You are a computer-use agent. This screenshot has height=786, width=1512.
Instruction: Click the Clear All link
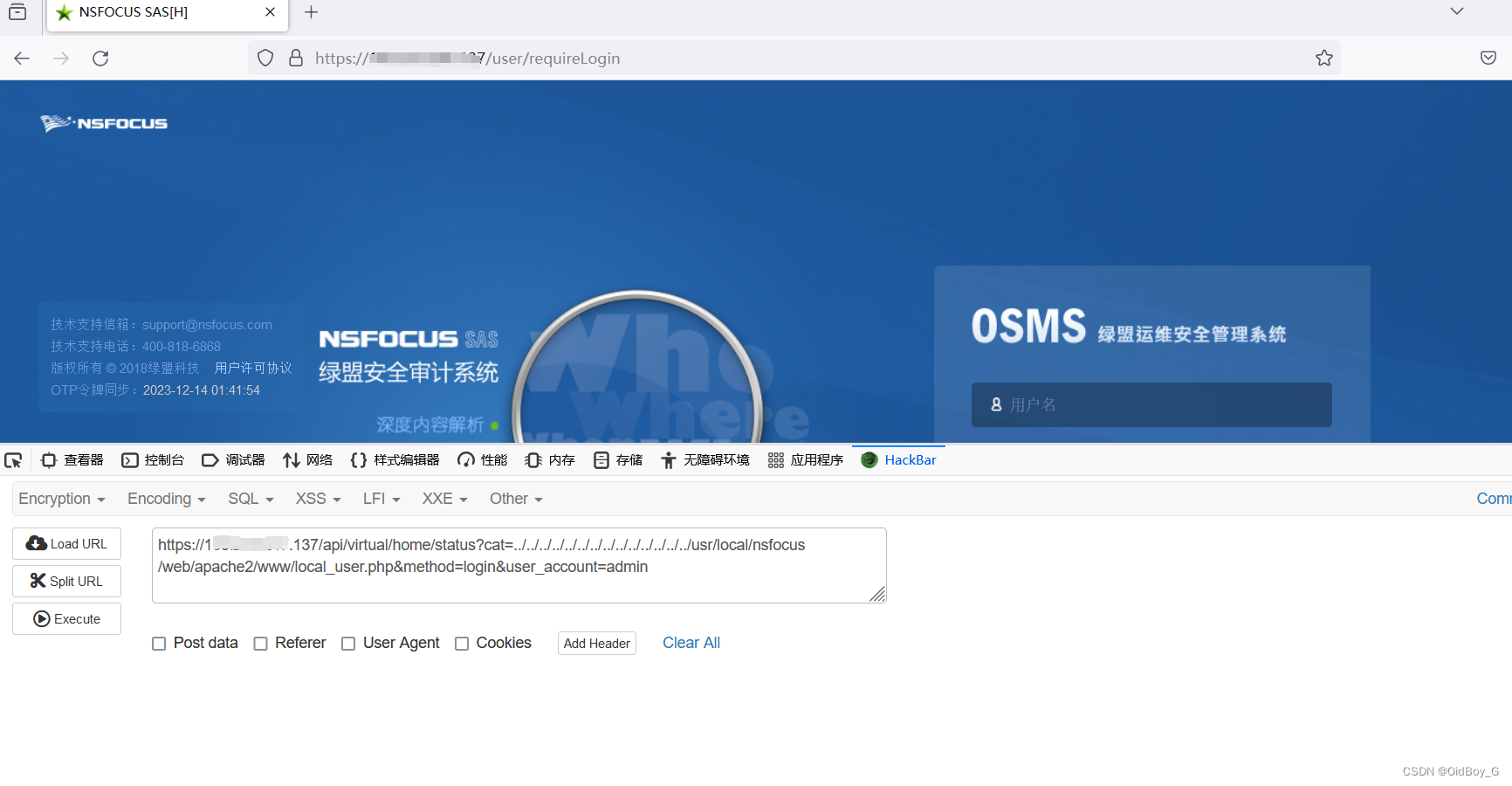pyautogui.click(x=691, y=643)
